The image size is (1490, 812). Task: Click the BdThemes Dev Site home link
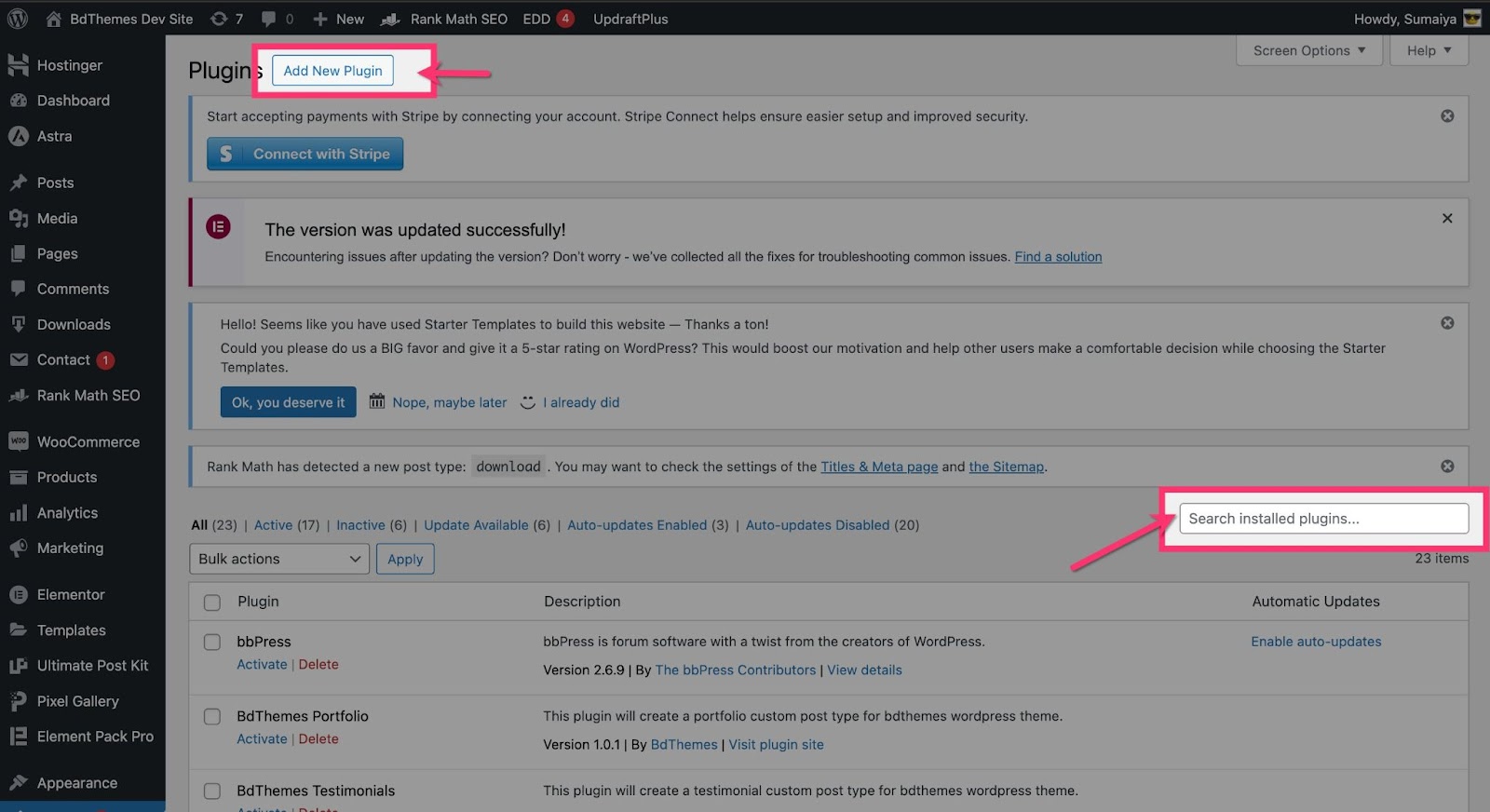pos(119,19)
